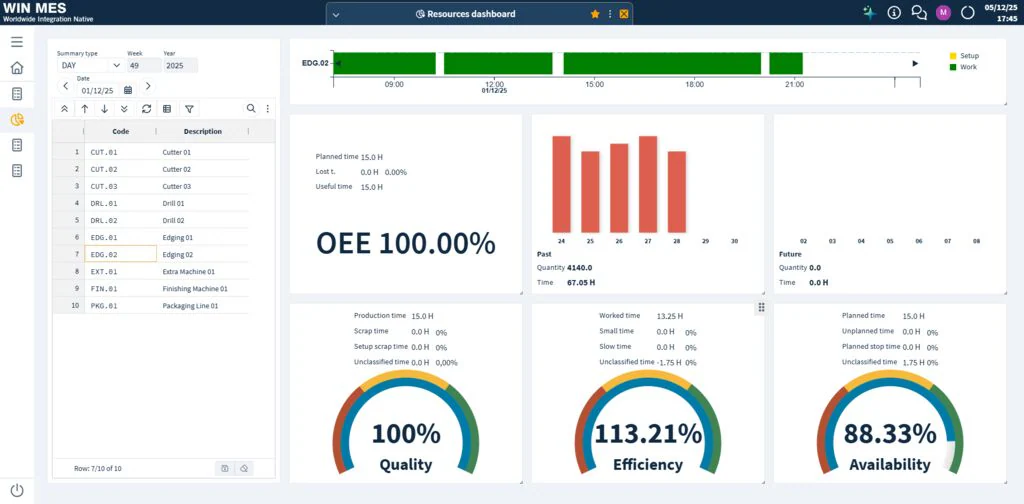Toggle the Work legend entry

[963, 67]
